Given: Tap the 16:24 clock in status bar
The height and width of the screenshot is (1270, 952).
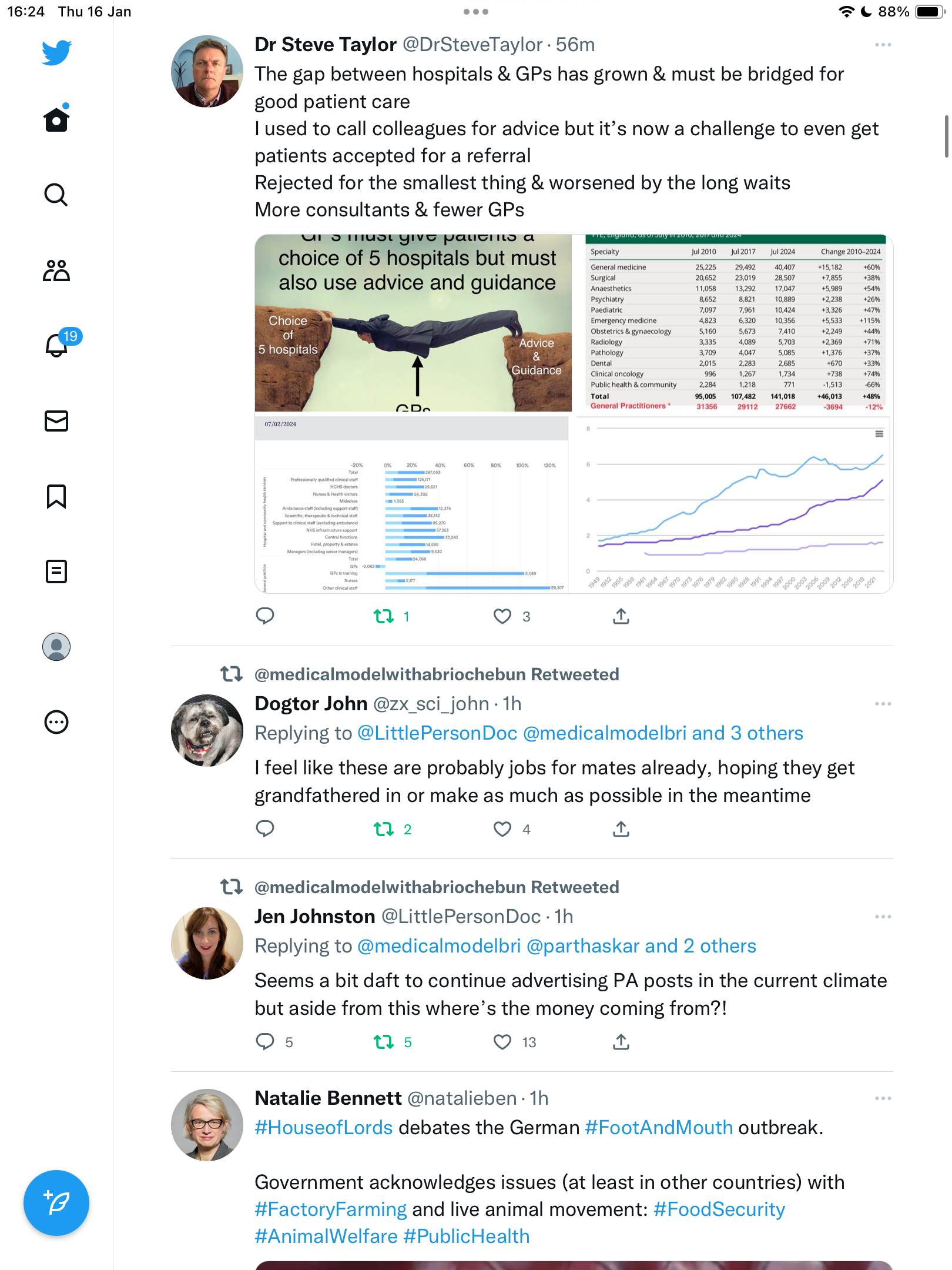Looking at the screenshot, I should coord(26,12).
